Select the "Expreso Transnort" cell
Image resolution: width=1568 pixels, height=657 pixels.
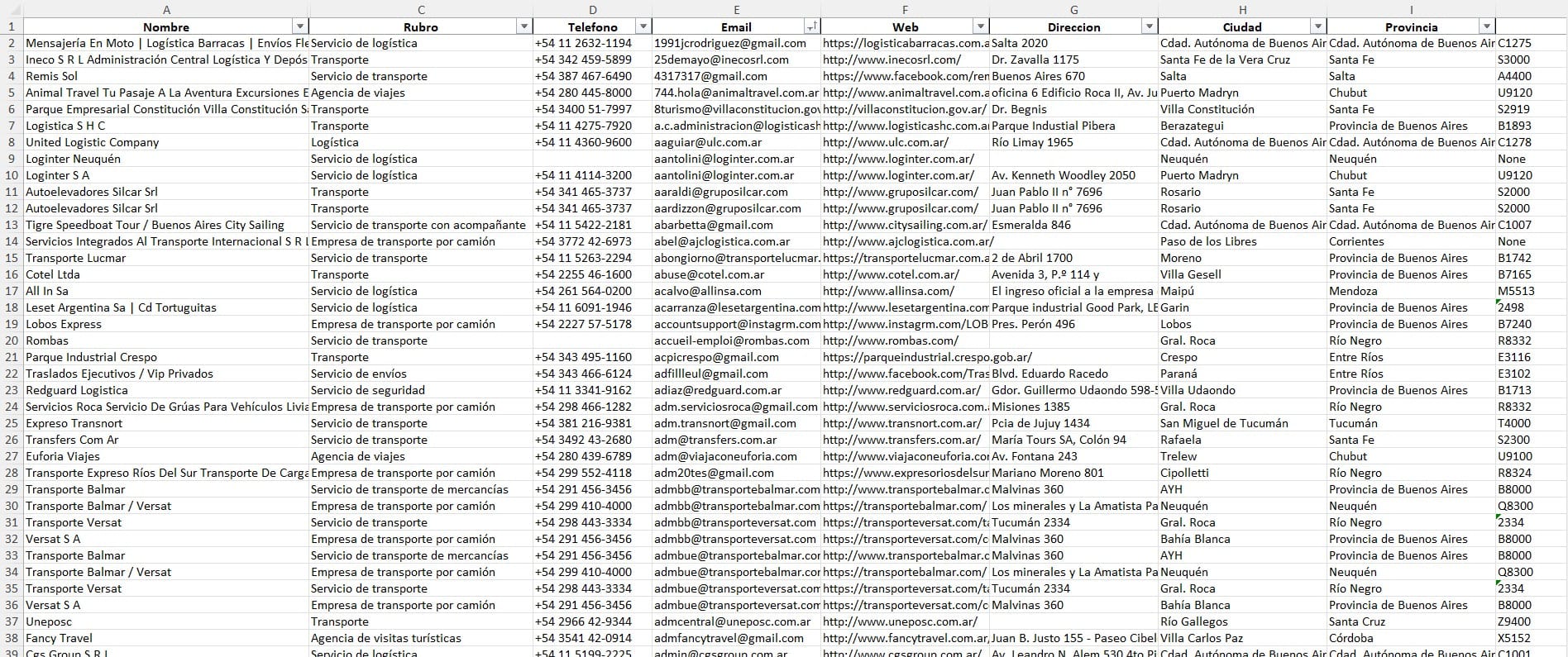pos(166,423)
